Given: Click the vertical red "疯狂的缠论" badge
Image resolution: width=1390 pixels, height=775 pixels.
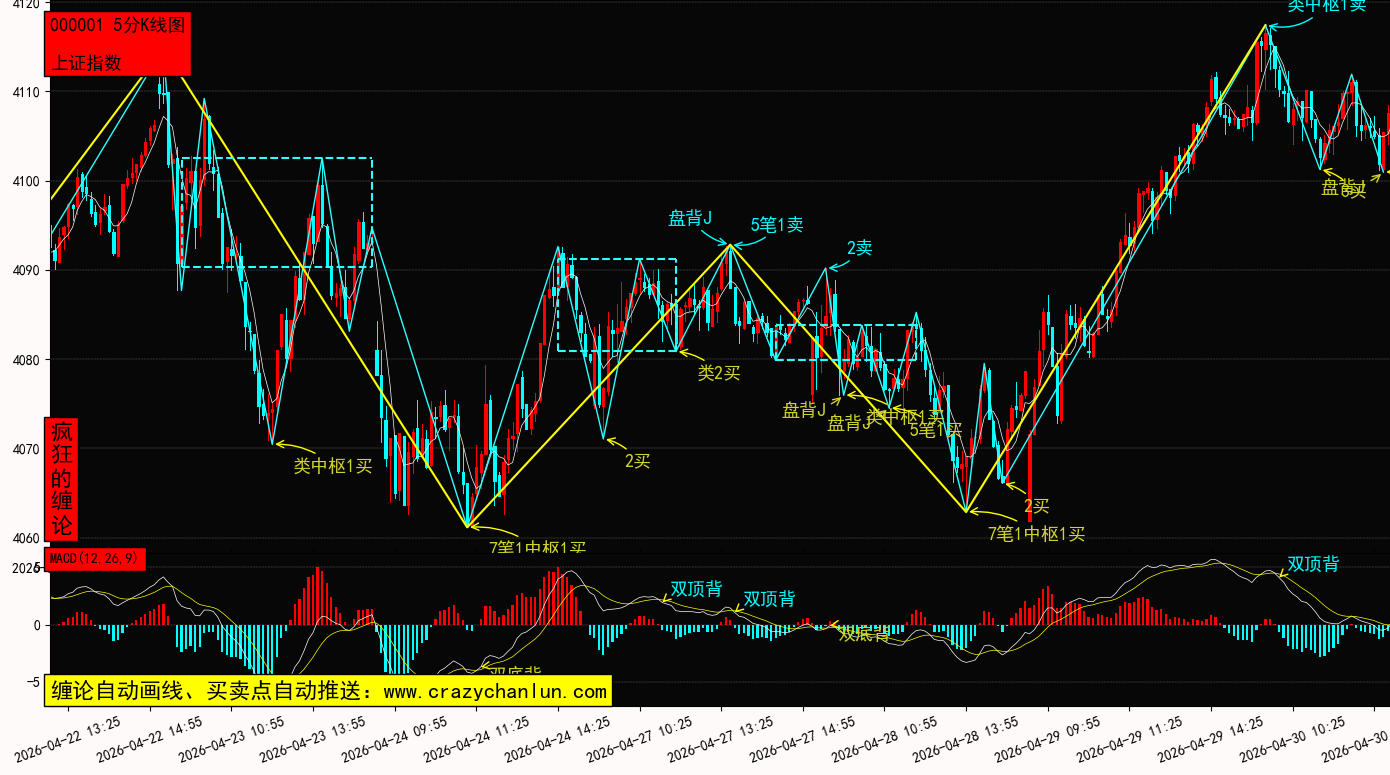Looking at the screenshot, I should [62, 478].
